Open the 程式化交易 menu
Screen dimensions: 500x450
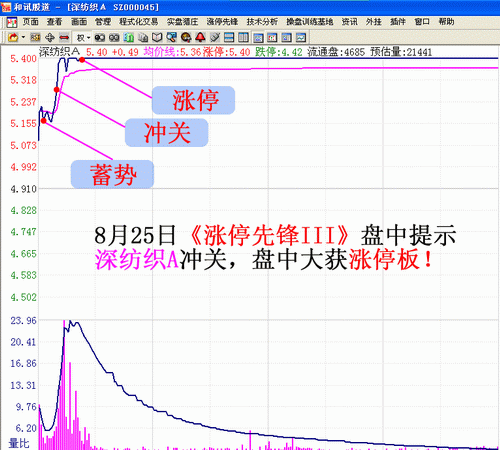pos(139,22)
